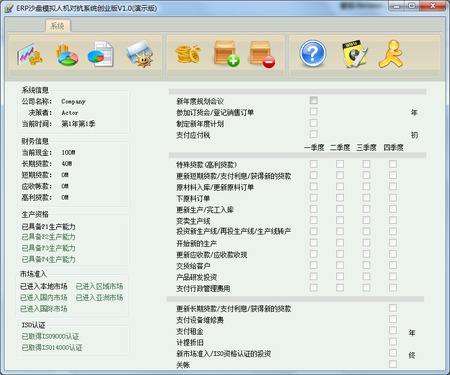The width and height of the screenshot is (450, 375).
Task: Click 已具备P3生产能力 text
Action: [49, 248]
